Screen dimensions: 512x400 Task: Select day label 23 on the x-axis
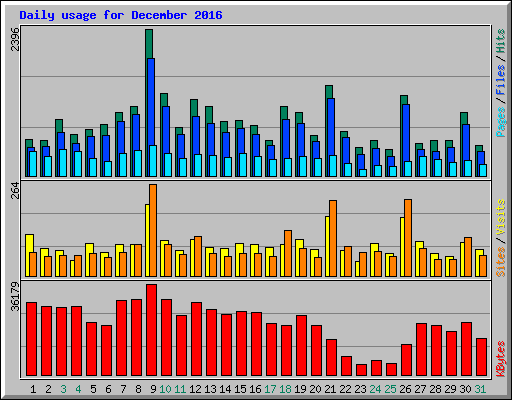pyautogui.click(x=360, y=389)
